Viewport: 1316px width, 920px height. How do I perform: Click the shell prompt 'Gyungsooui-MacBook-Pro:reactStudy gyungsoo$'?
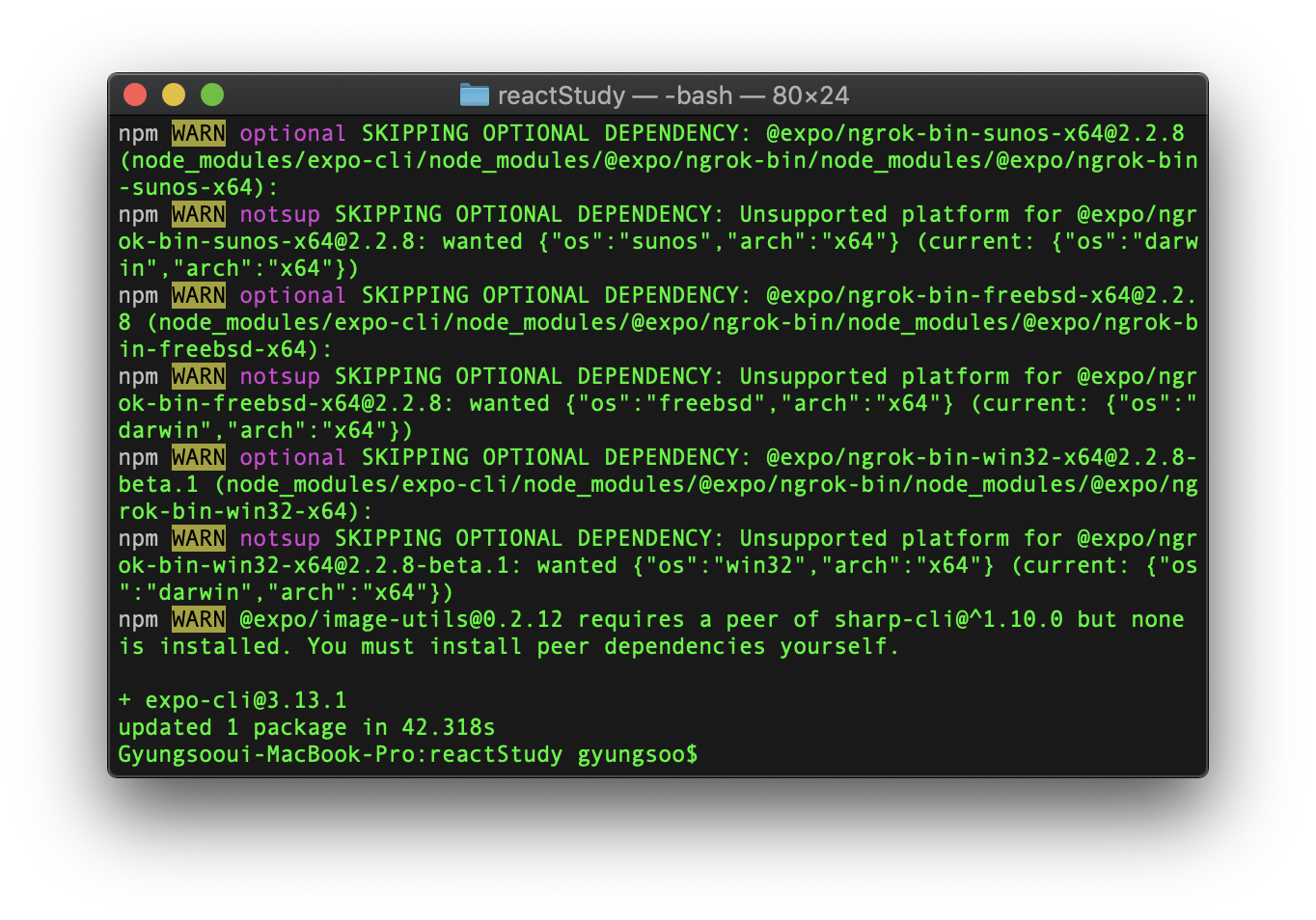pos(408,754)
